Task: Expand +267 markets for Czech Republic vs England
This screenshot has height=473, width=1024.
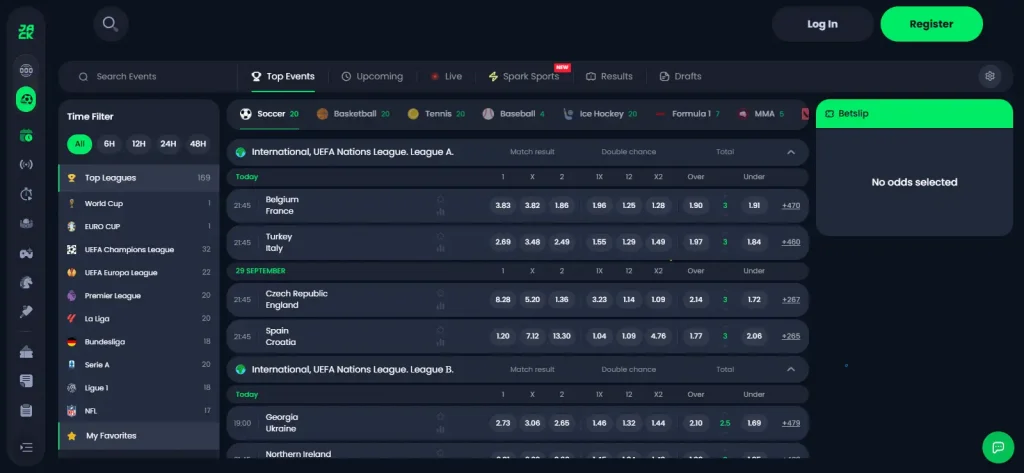Action: [791, 300]
